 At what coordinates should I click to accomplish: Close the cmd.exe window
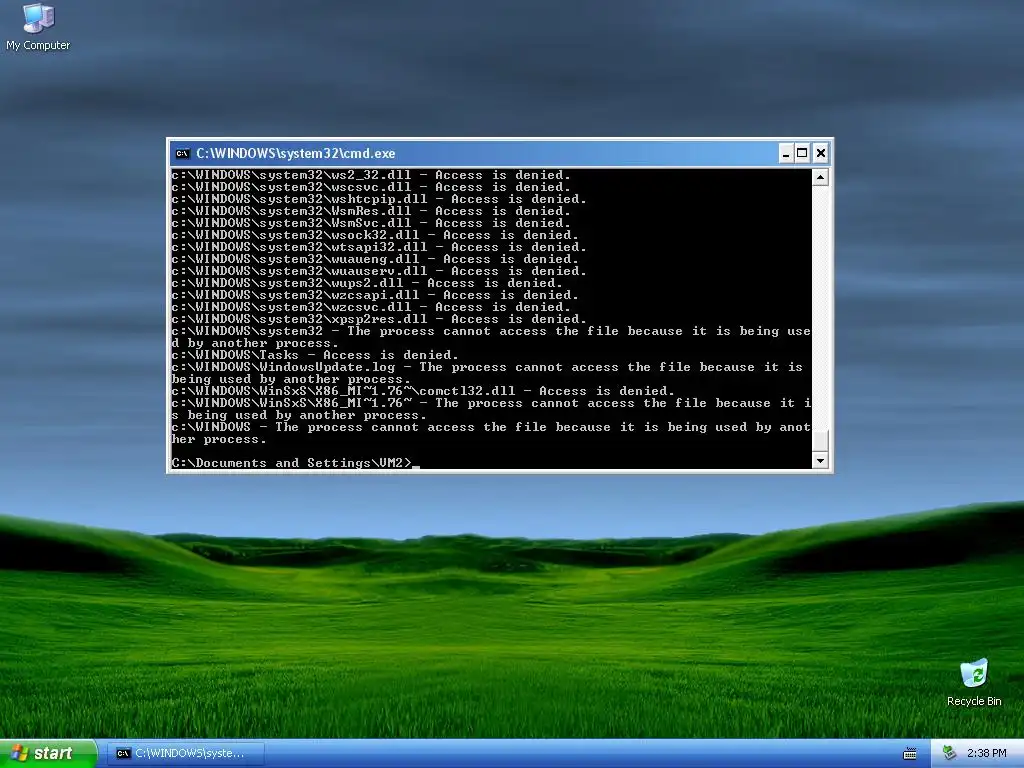click(x=821, y=153)
